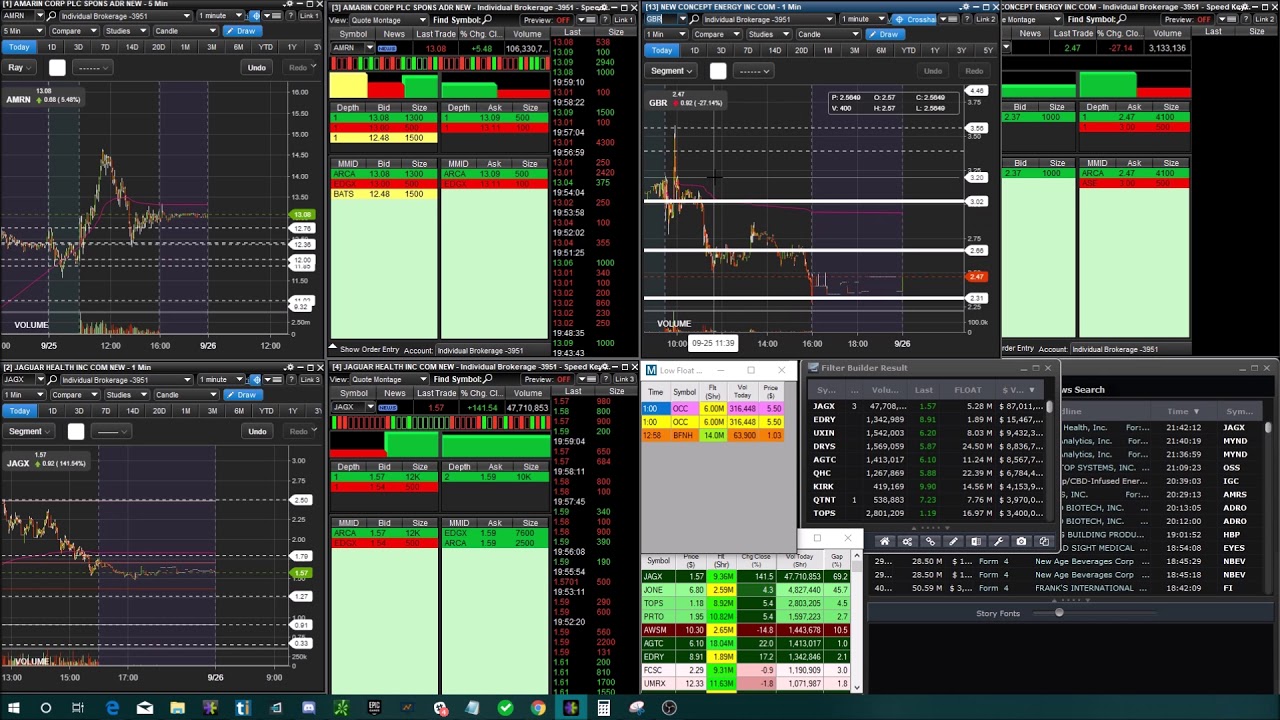The width and height of the screenshot is (1280, 720).
Task: Open the Calculator from the taskbar
Action: tap(604, 708)
